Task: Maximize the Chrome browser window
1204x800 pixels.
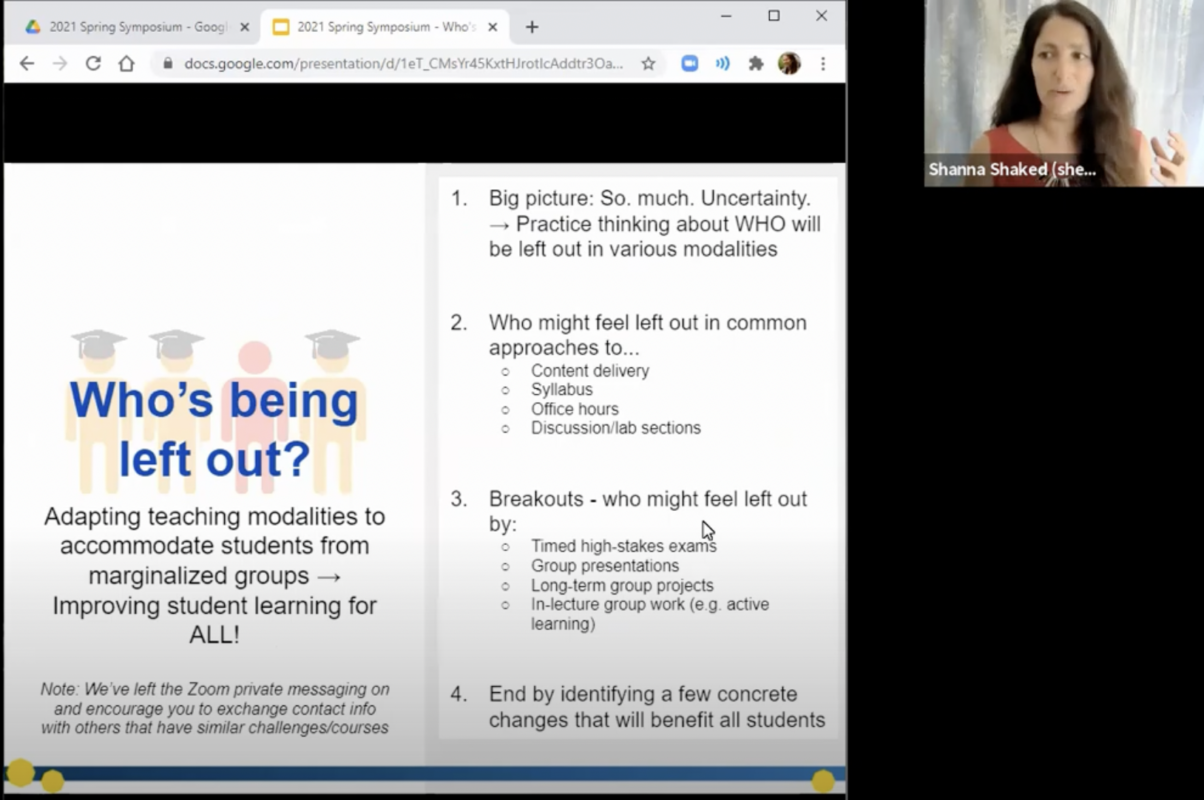Action: 774,16
